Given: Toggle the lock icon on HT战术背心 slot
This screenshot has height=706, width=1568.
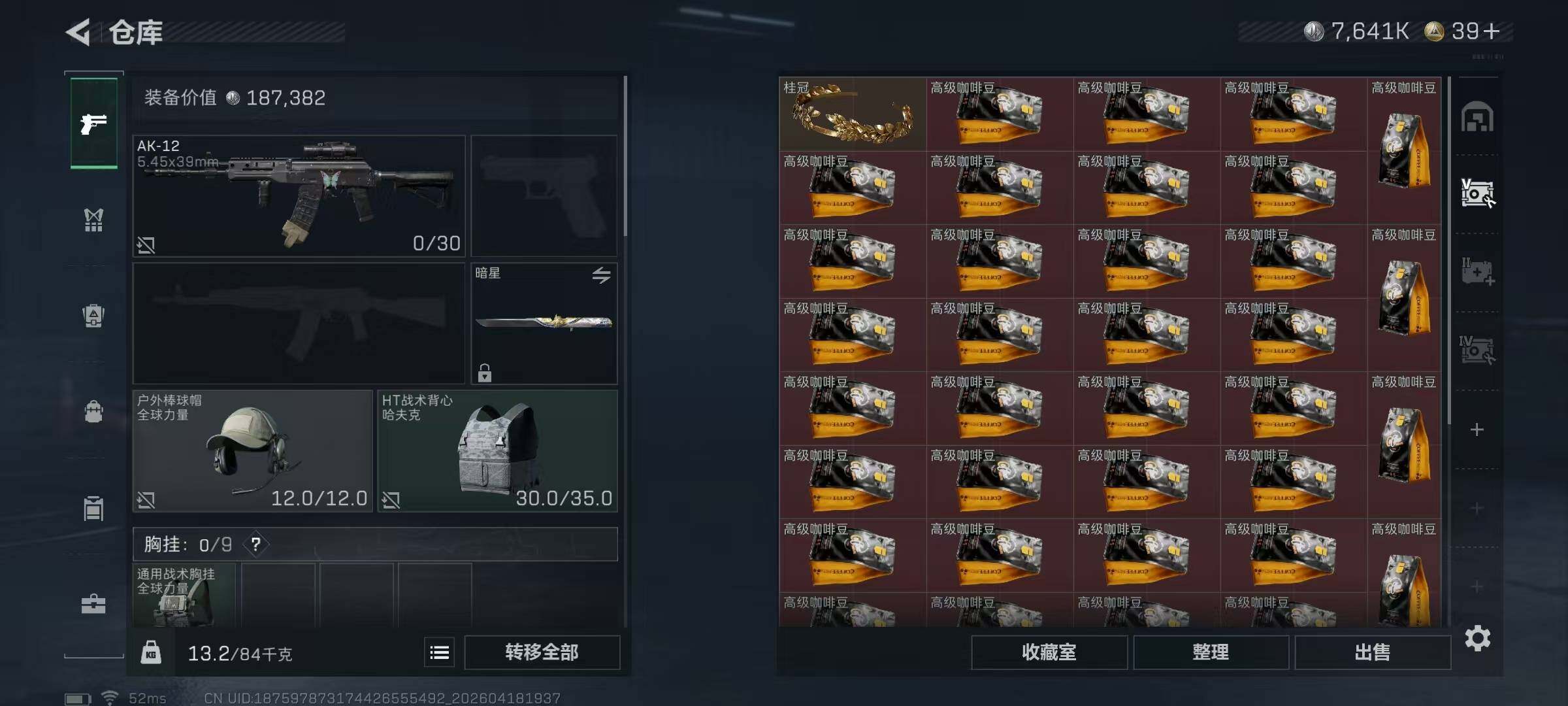Looking at the screenshot, I should 391,500.
